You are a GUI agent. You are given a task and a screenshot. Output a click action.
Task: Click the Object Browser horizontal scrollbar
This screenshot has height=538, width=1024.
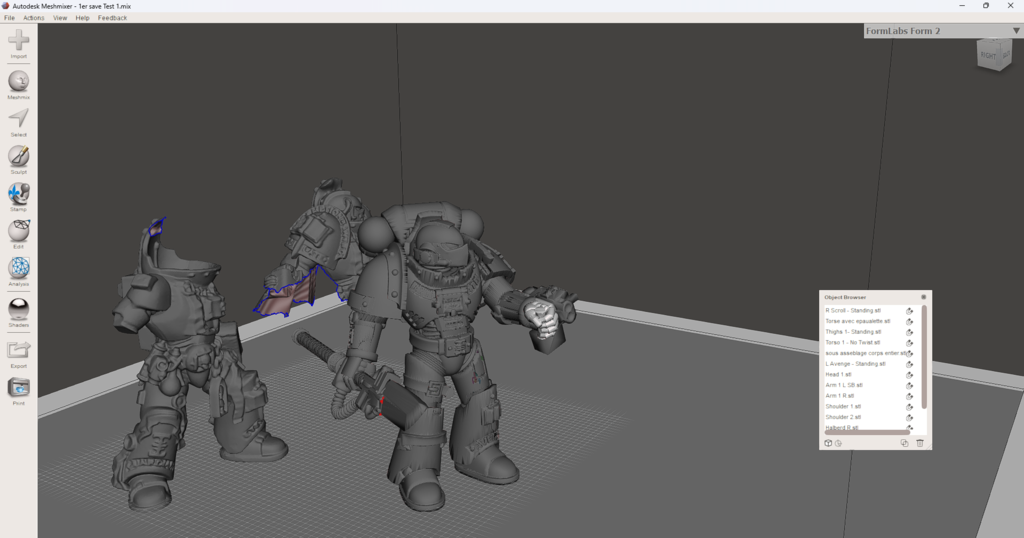pos(867,432)
